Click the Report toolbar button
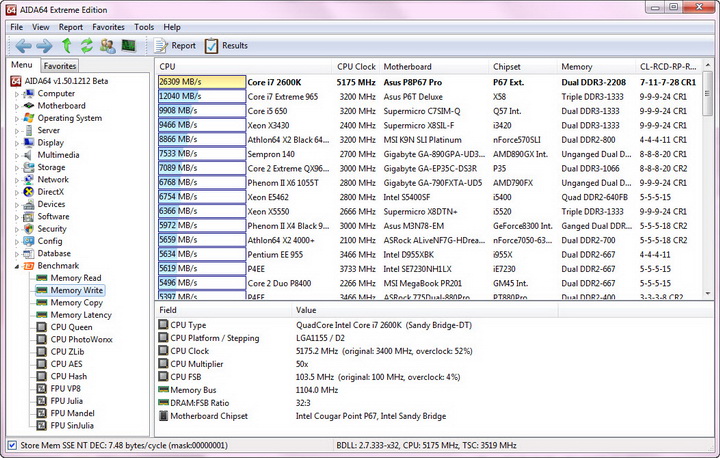 (x=174, y=45)
